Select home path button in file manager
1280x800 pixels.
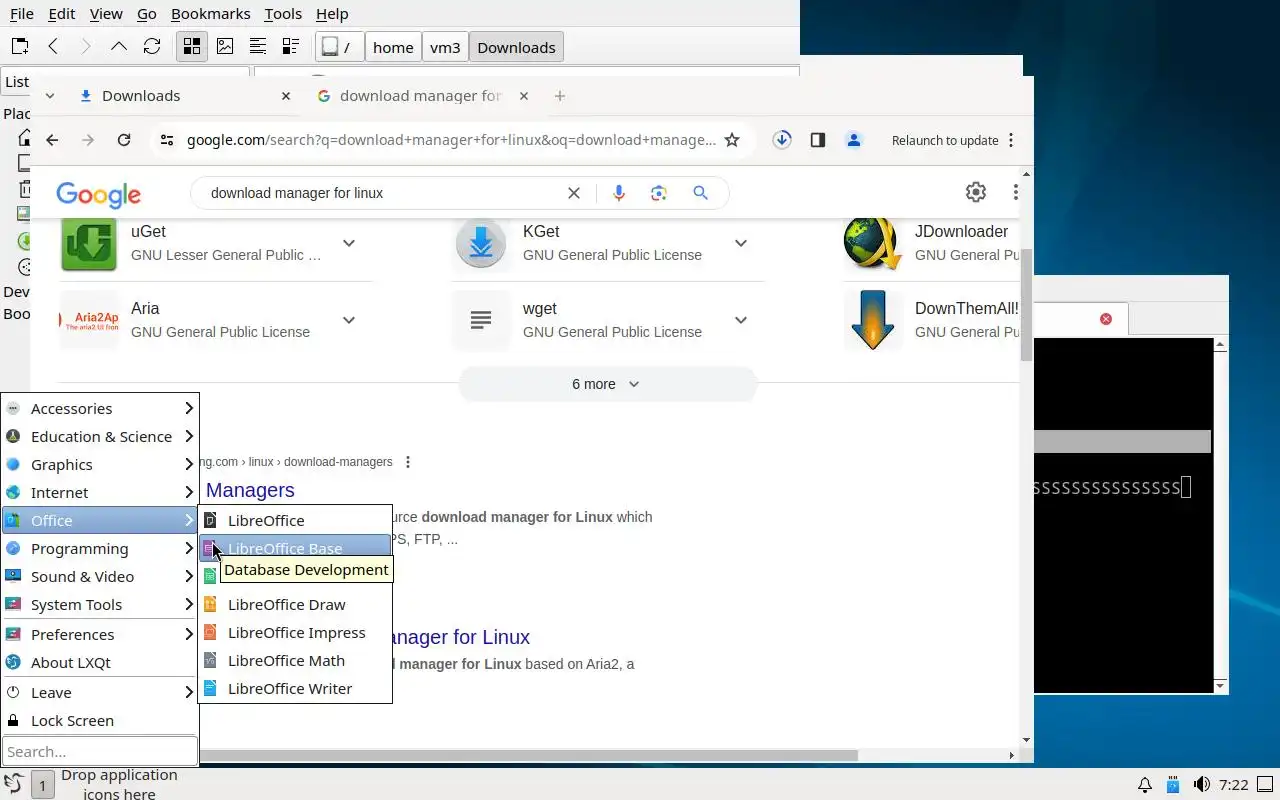pyautogui.click(x=393, y=47)
